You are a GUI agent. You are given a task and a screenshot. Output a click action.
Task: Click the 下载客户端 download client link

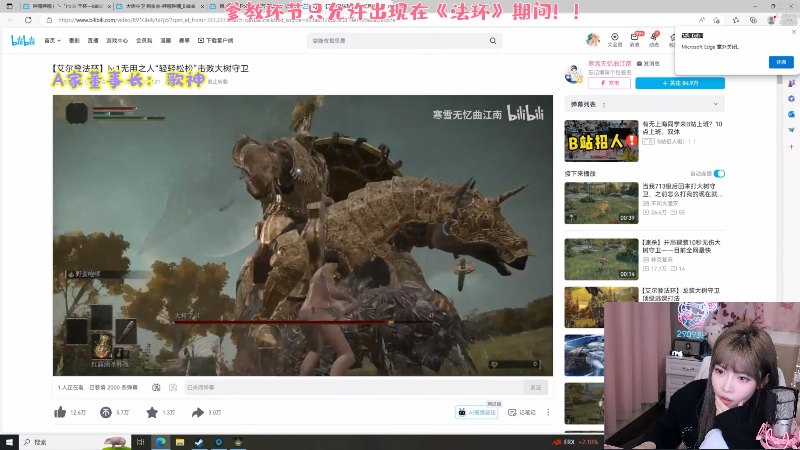tap(215, 40)
